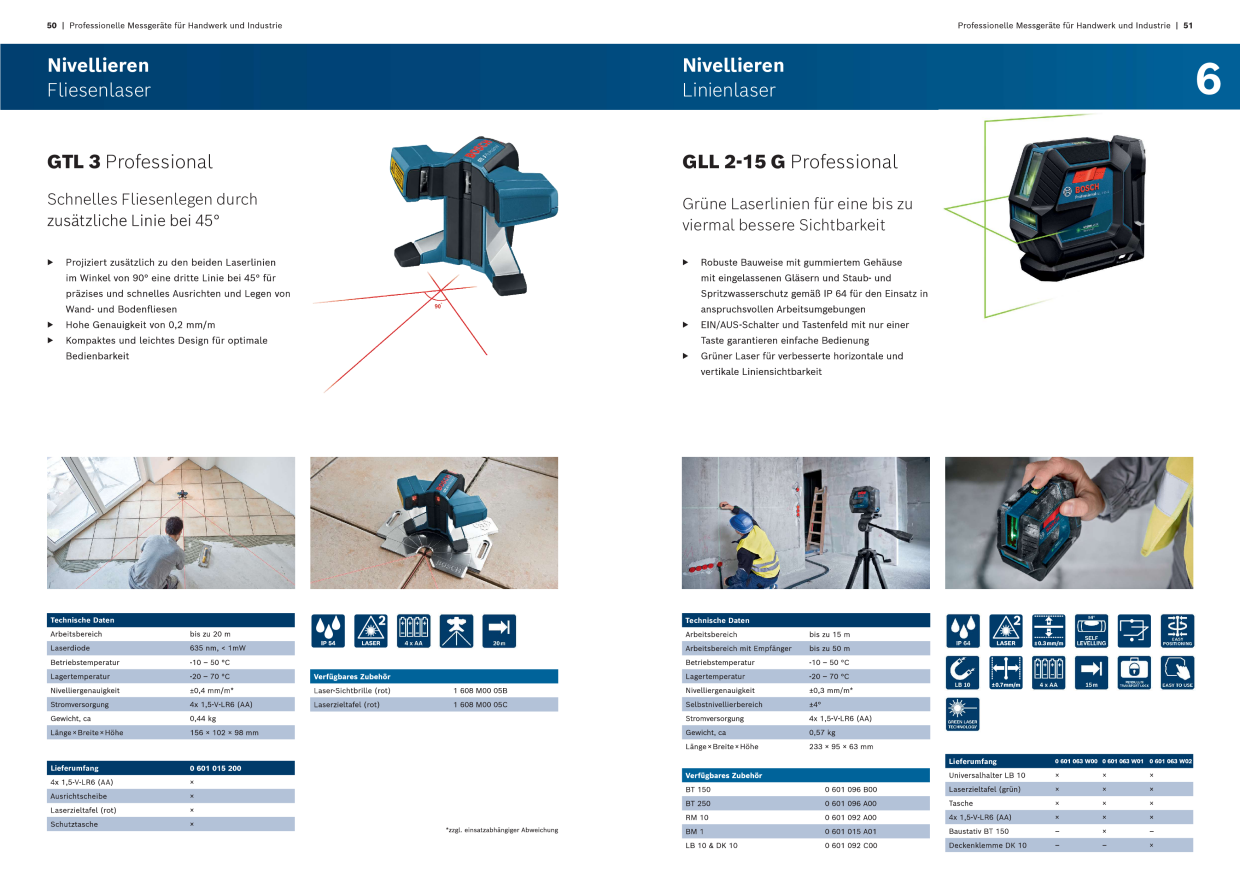Click the 20 m range icon
Image resolution: width=1240 pixels, height=876 pixels.
(x=498, y=631)
